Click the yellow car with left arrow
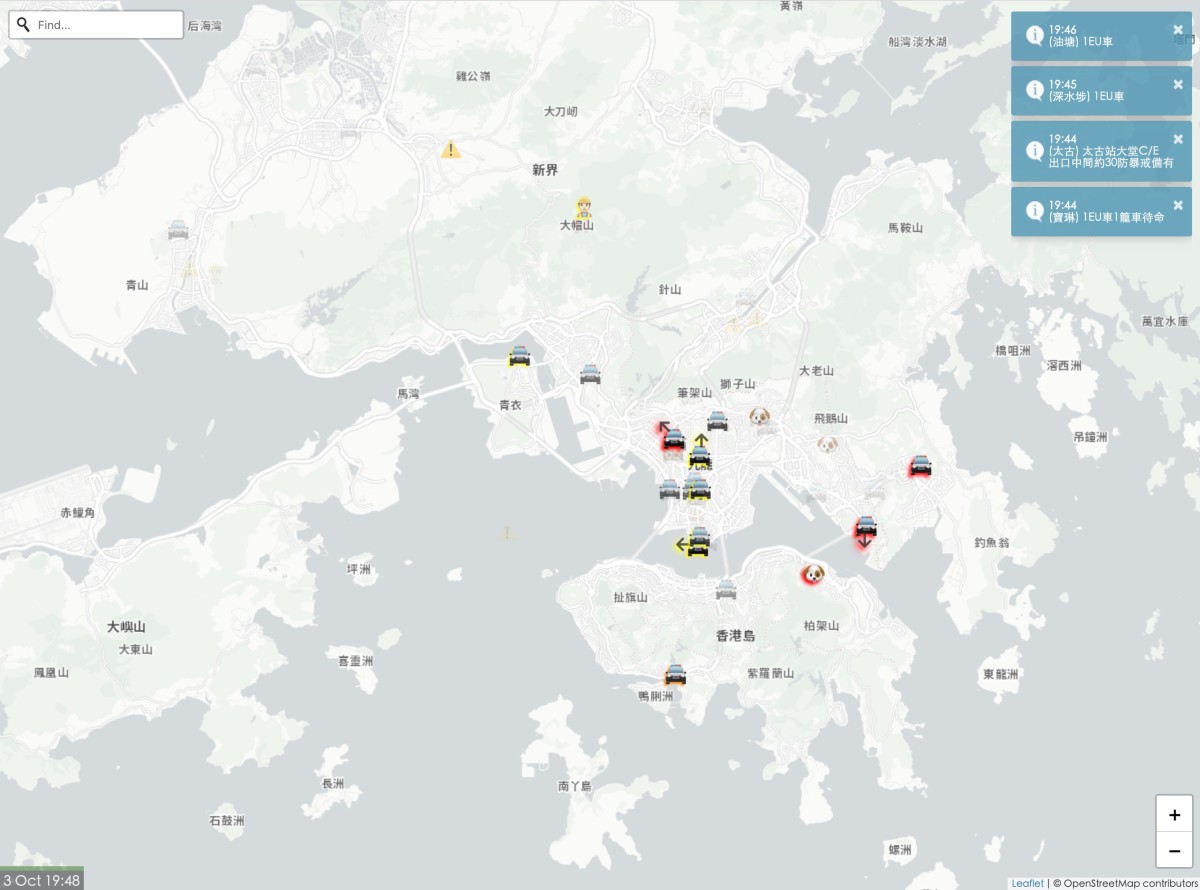This screenshot has height=890, width=1200. (x=692, y=544)
